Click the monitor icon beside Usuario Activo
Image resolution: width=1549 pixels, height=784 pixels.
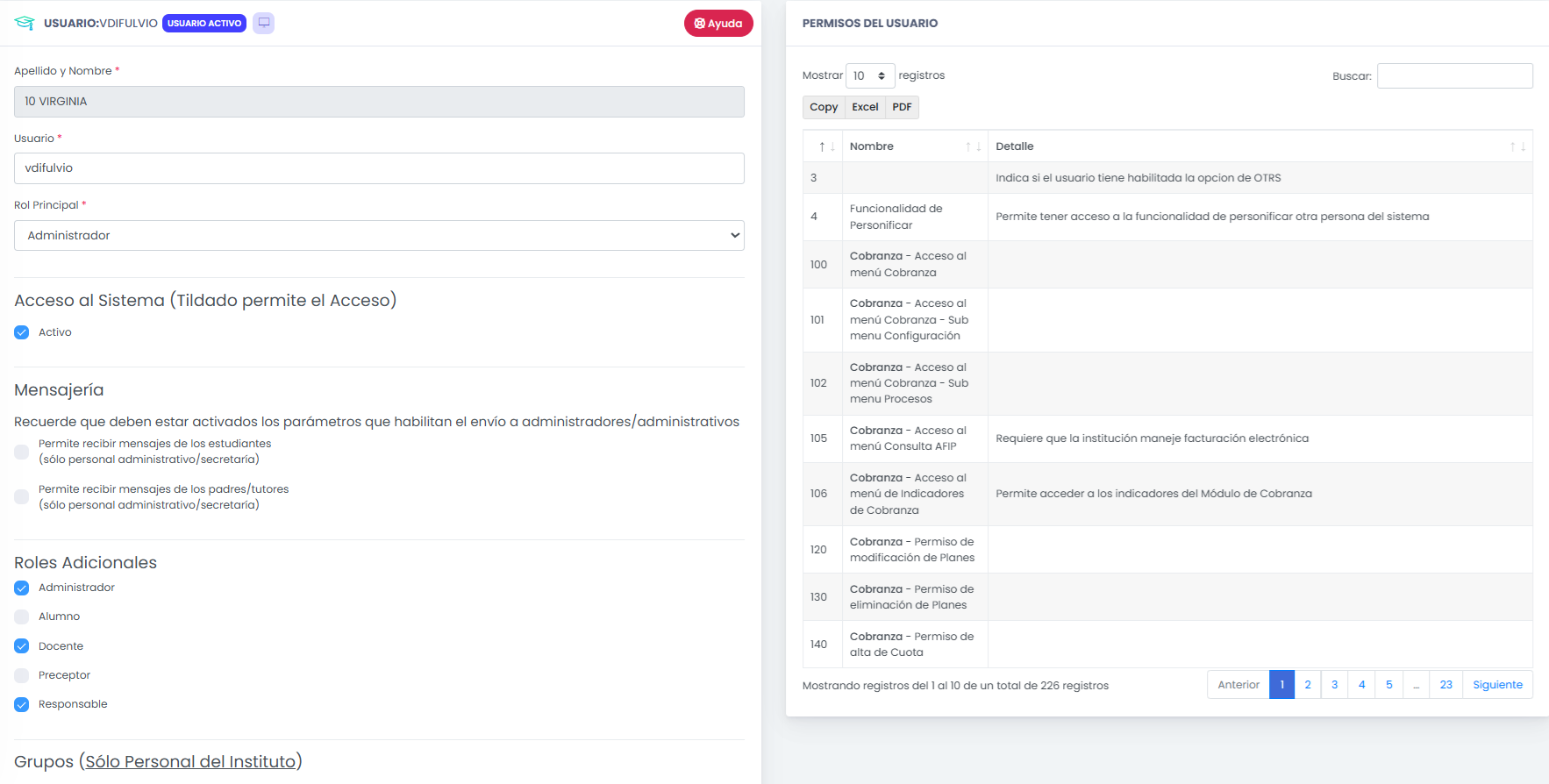[x=263, y=23]
